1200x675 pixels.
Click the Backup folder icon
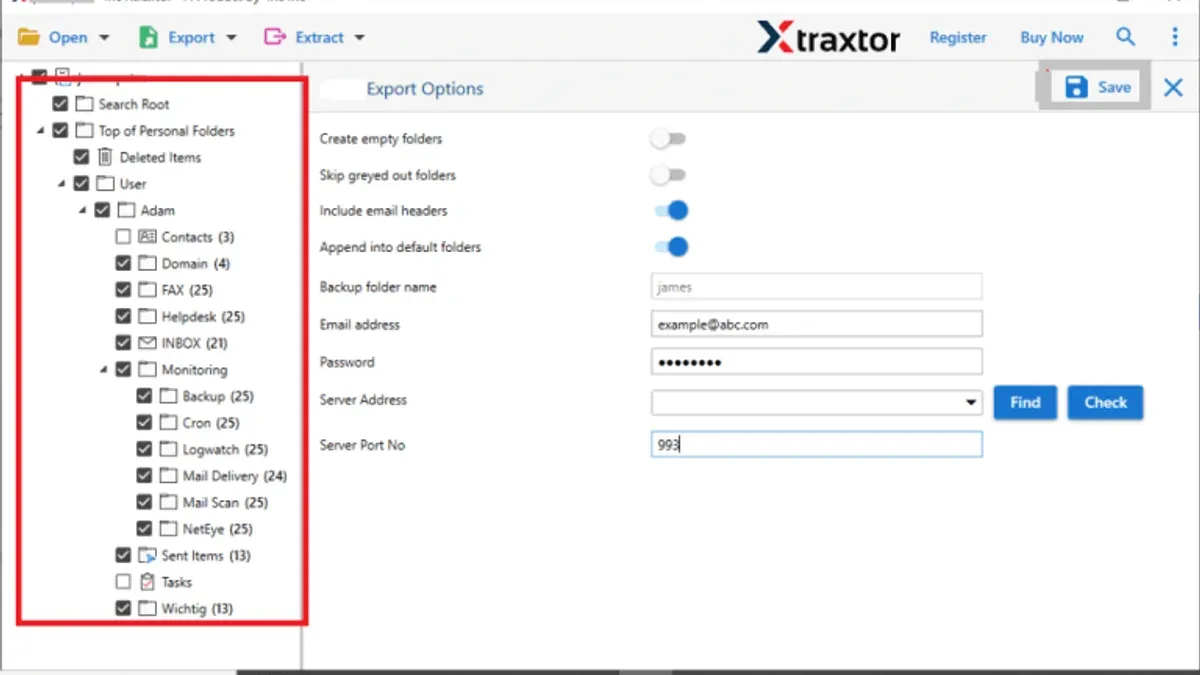click(168, 396)
